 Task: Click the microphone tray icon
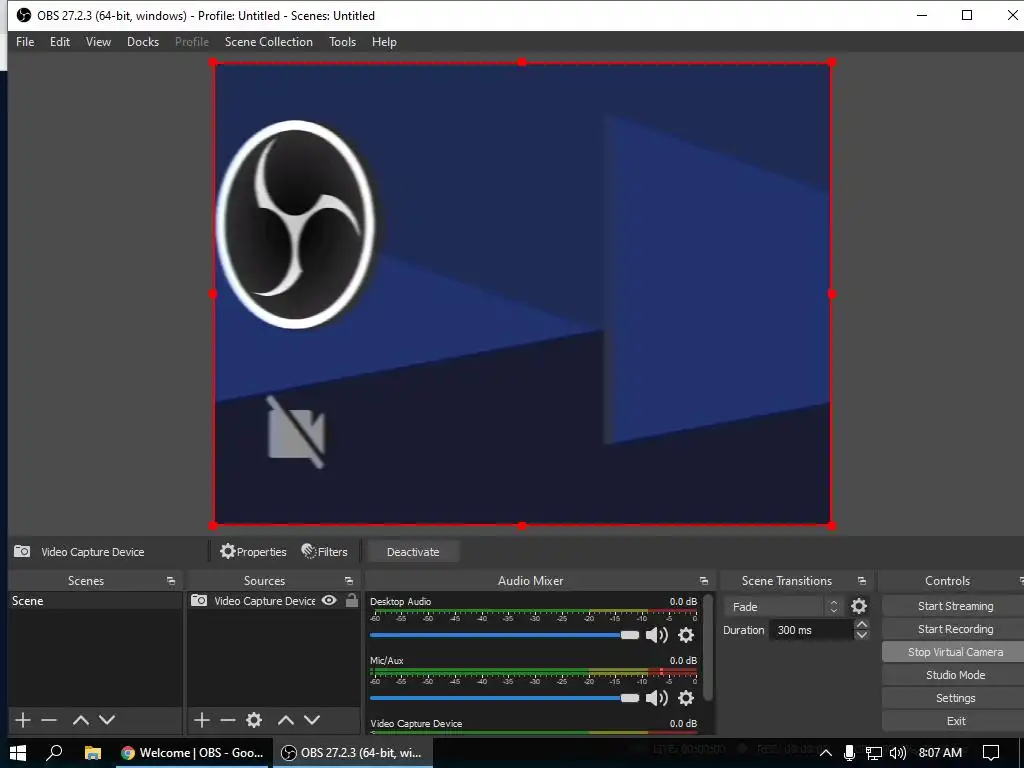point(849,753)
